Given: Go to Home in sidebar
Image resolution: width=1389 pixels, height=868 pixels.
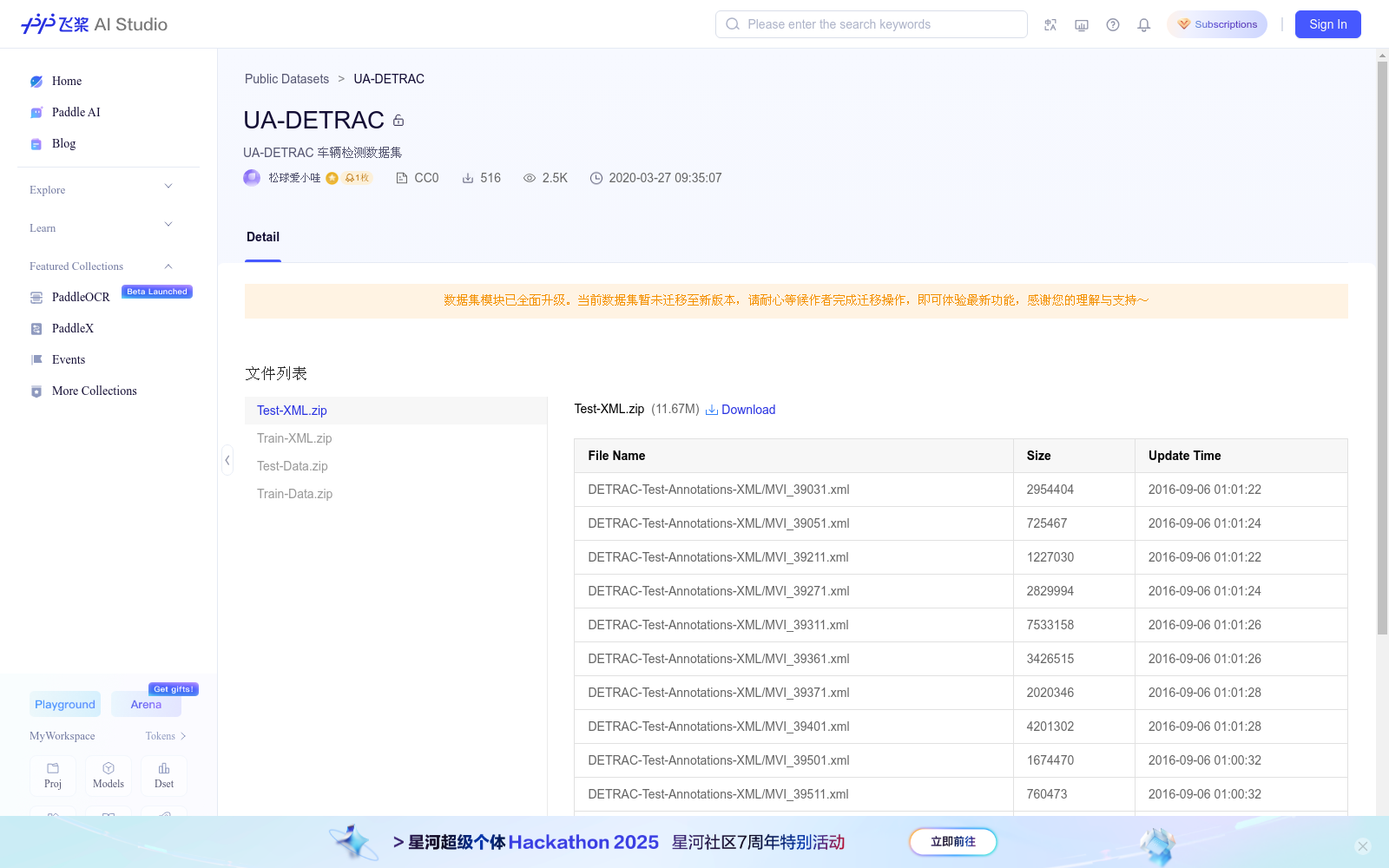Looking at the screenshot, I should [67, 81].
